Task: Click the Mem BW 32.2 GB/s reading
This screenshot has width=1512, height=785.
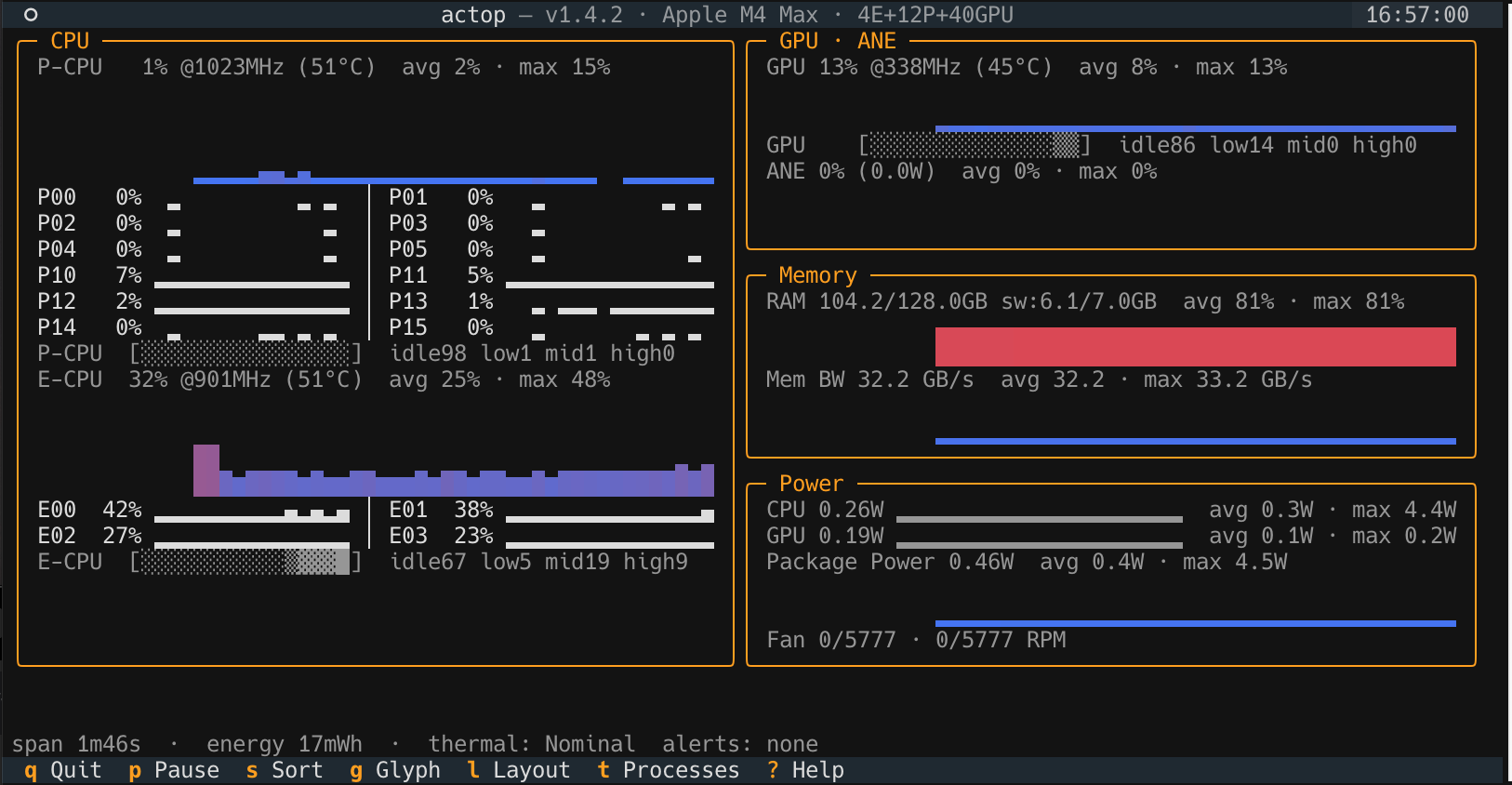Action: point(870,379)
